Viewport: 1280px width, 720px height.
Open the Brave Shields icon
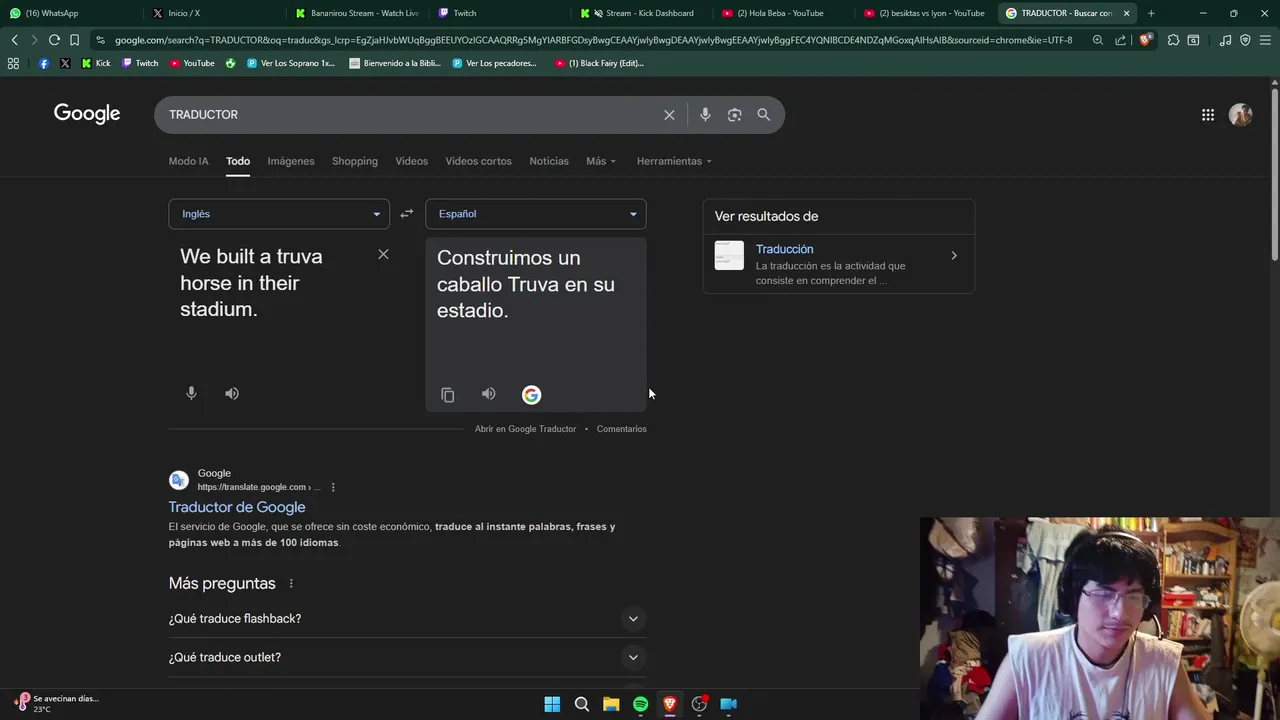tap(1146, 40)
